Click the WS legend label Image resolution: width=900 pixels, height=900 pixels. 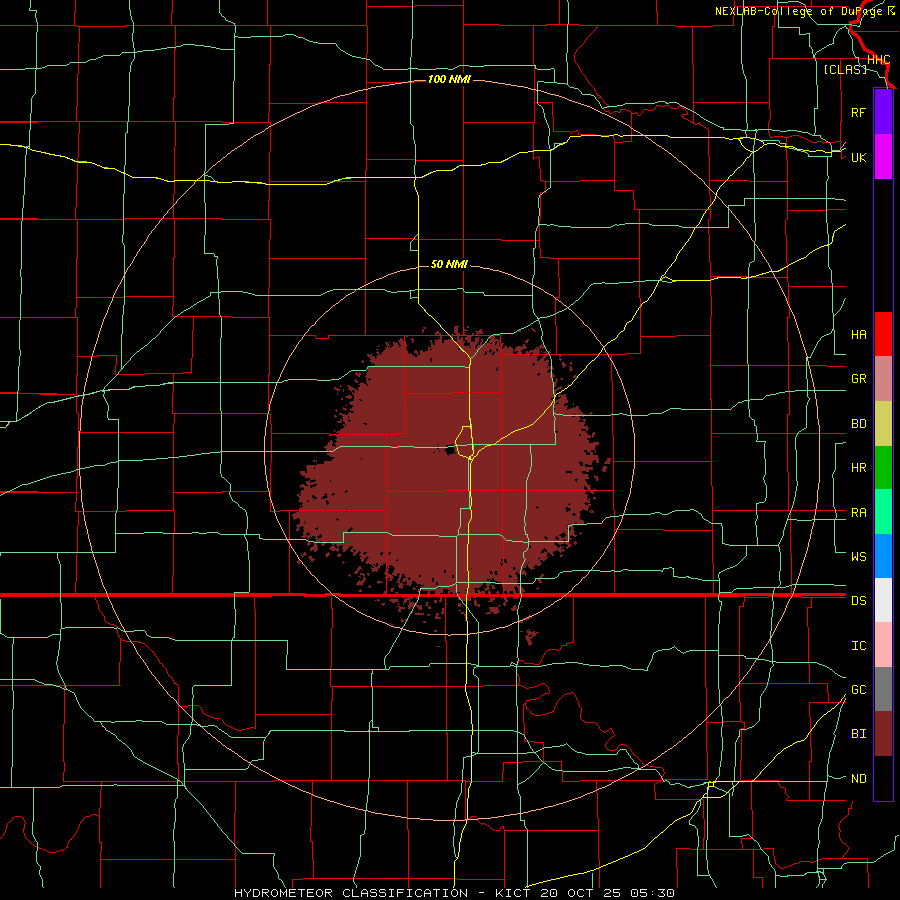[x=859, y=557]
